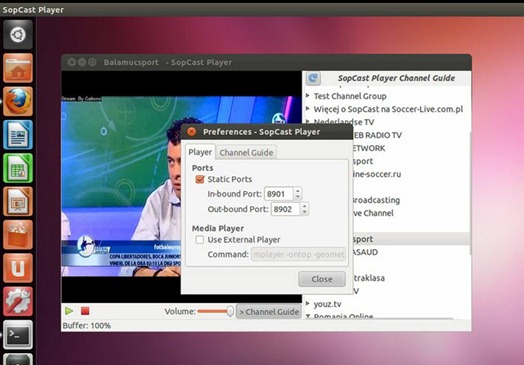Expand the Nederlandse TV group
The height and width of the screenshot is (365, 524).
pyautogui.click(x=308, y=120)
